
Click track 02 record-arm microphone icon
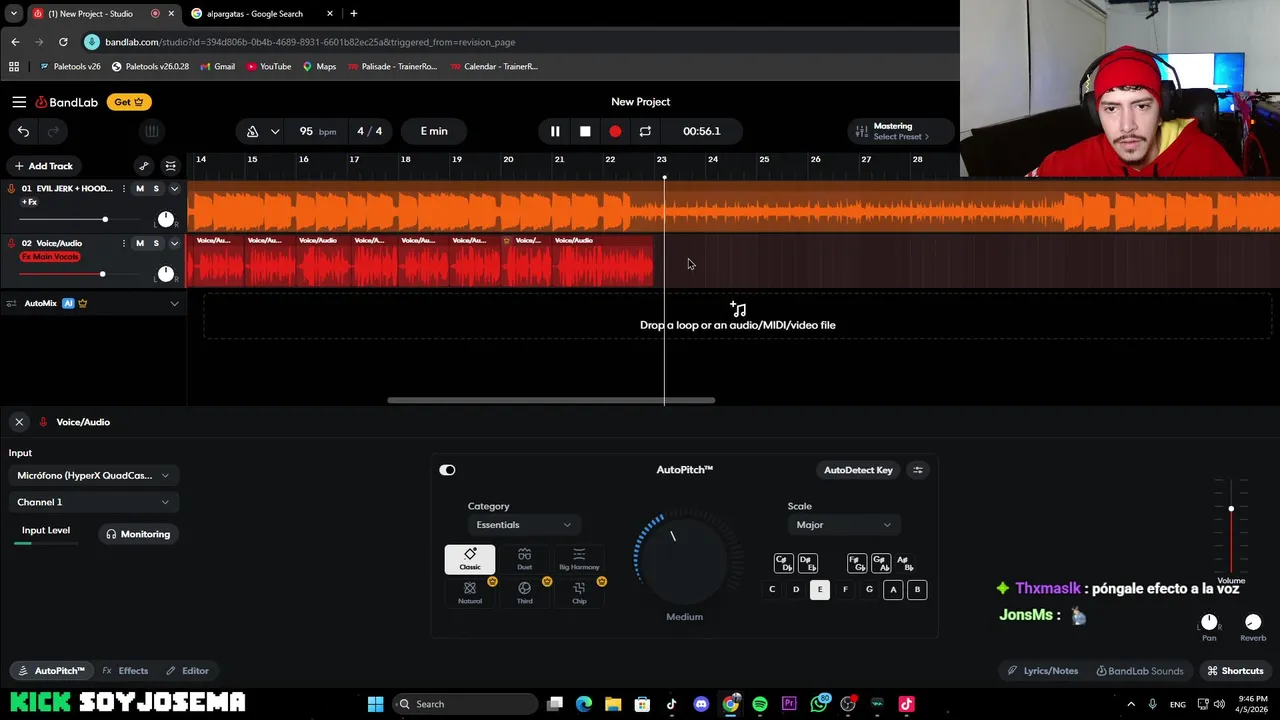point(11,243)
